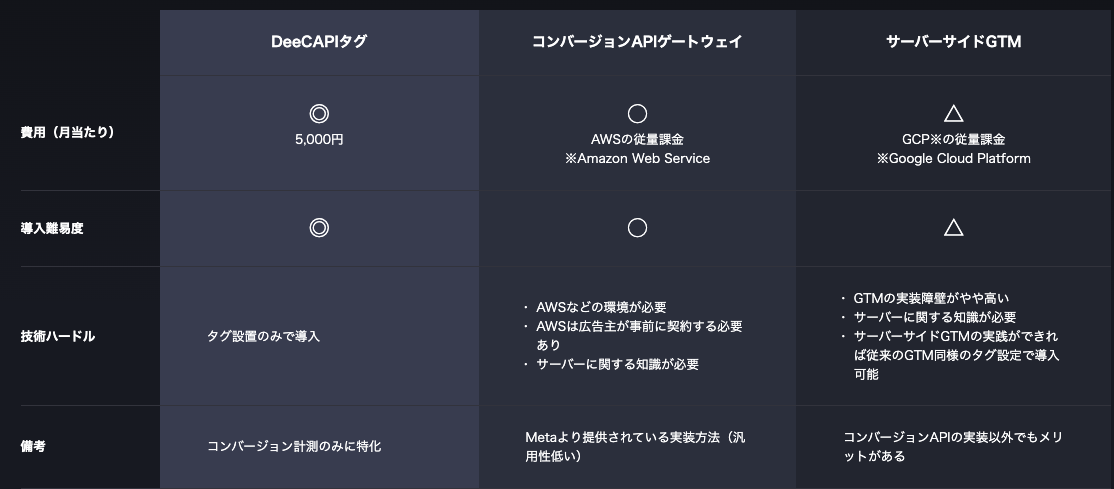Click the circle icon in Gateway 導入難易度 row
Screen dimensions: 1114x489
coord(637,228)
